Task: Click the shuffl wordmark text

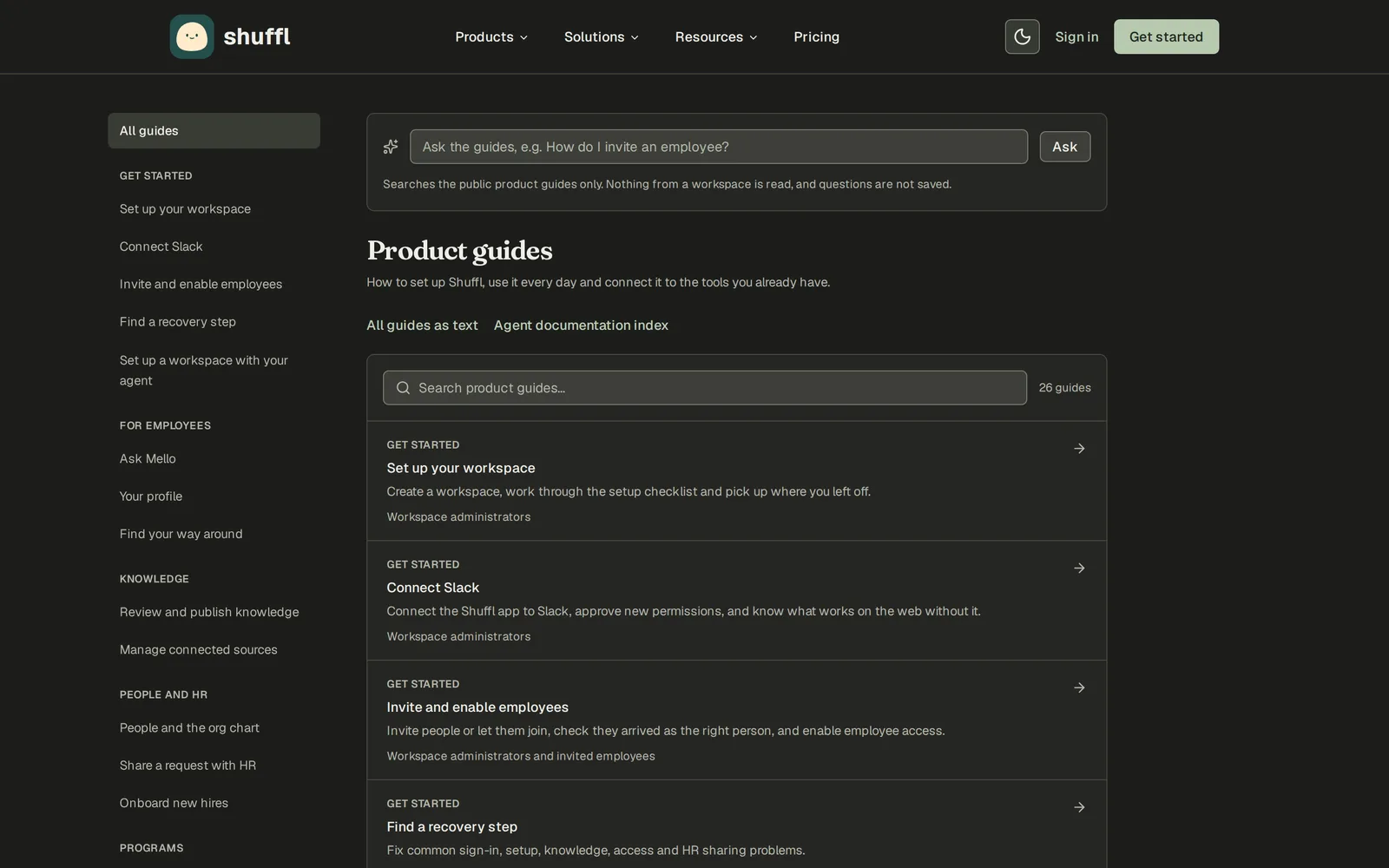Action: [x=257, y=36]
